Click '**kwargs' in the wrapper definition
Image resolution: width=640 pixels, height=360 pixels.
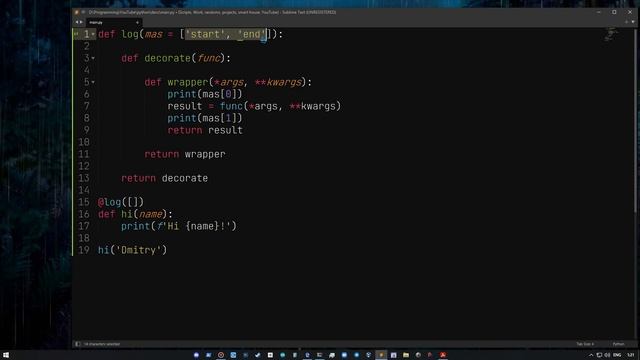pyautogui.click(x=278, y=82)
